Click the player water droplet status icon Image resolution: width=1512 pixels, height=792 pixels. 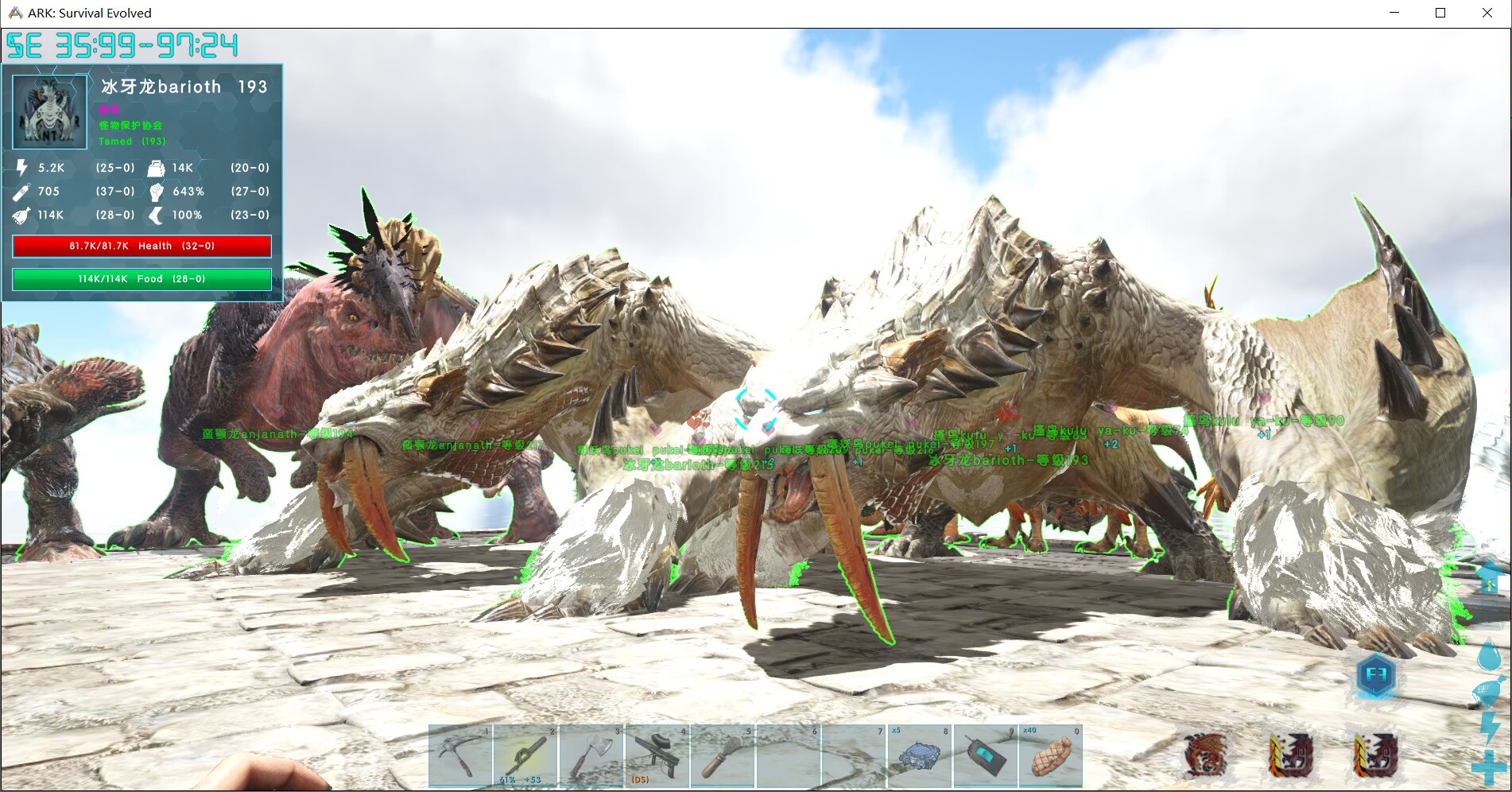click(x=1488, y=654)
